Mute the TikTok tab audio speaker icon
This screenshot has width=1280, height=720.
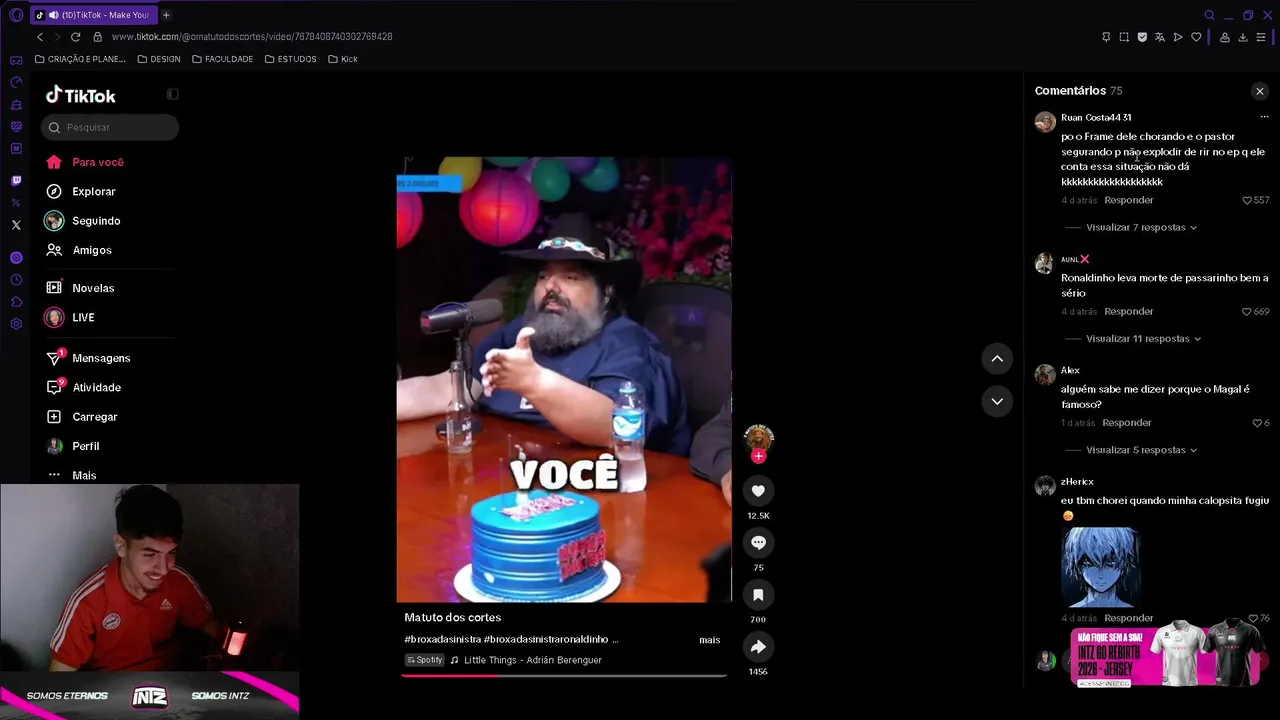click(x=53, y=15)
